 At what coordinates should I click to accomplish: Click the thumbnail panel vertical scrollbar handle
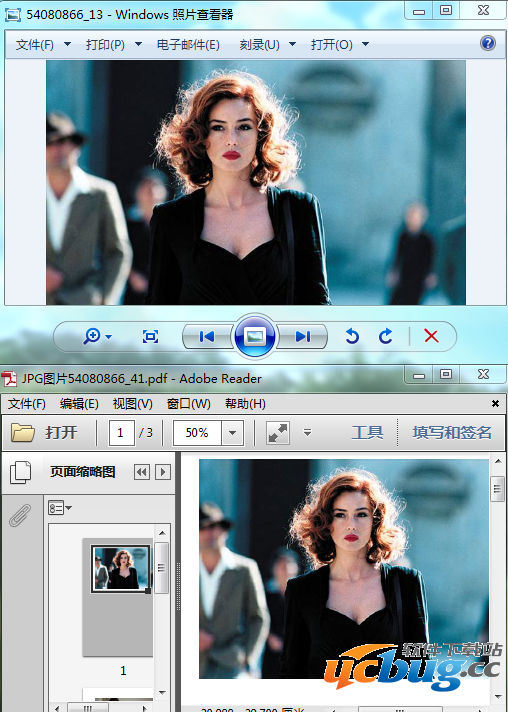[x=162, y=568]
